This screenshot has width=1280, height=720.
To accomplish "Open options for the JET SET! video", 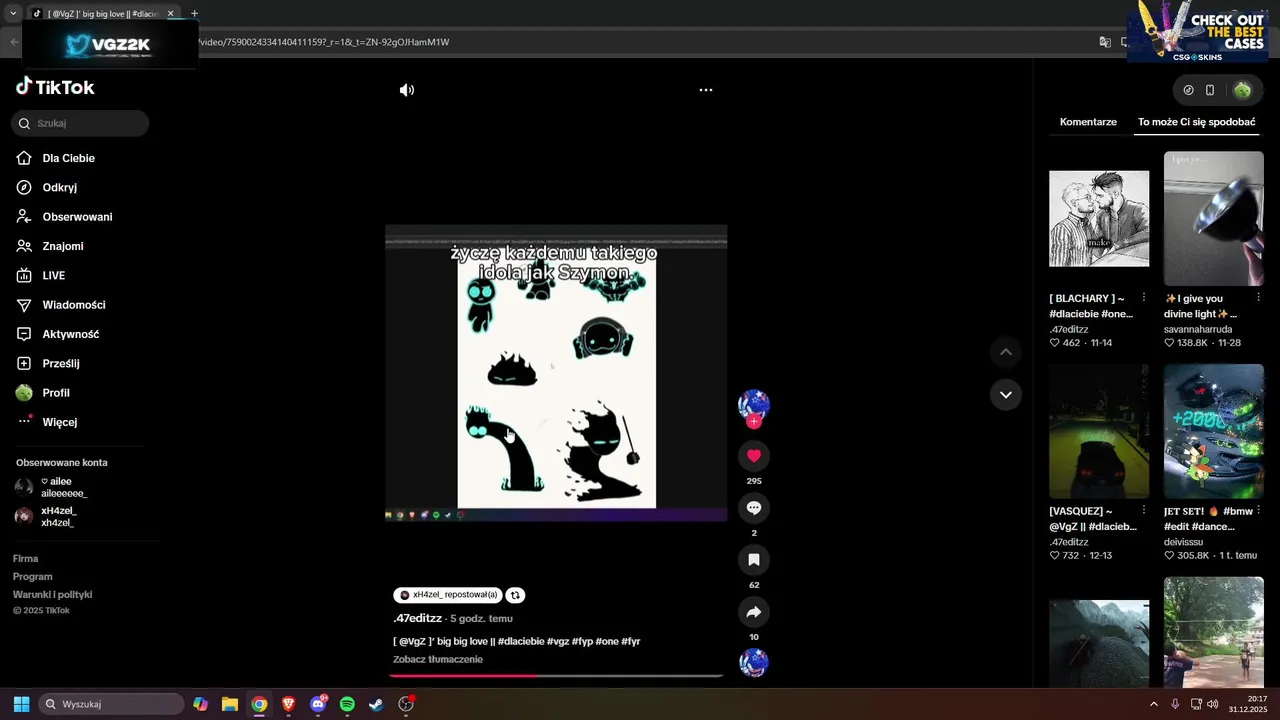I will pyautogui.click(x=1258, y=511).
